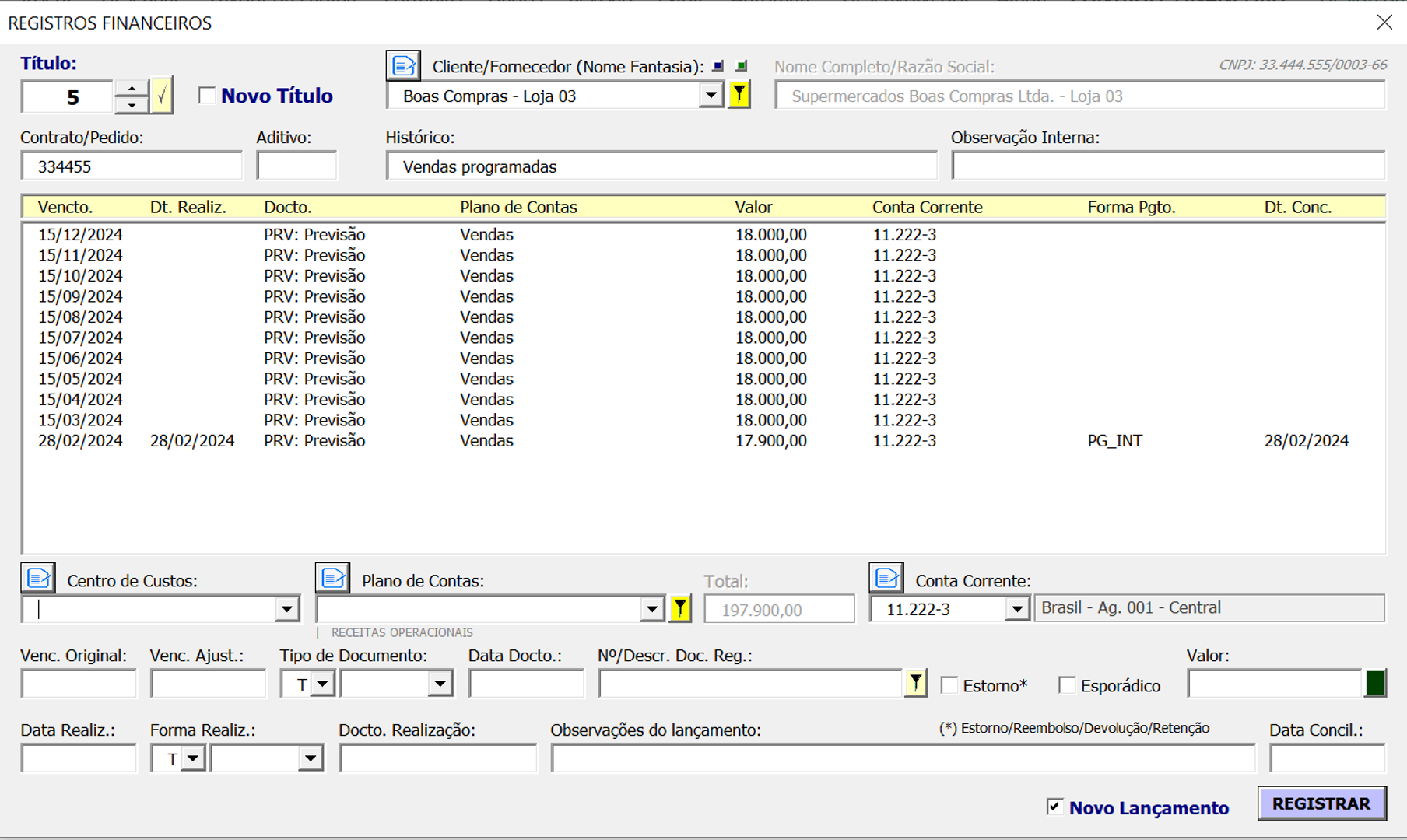Click the Observações do lançamento input field

[x=903, y=758]
